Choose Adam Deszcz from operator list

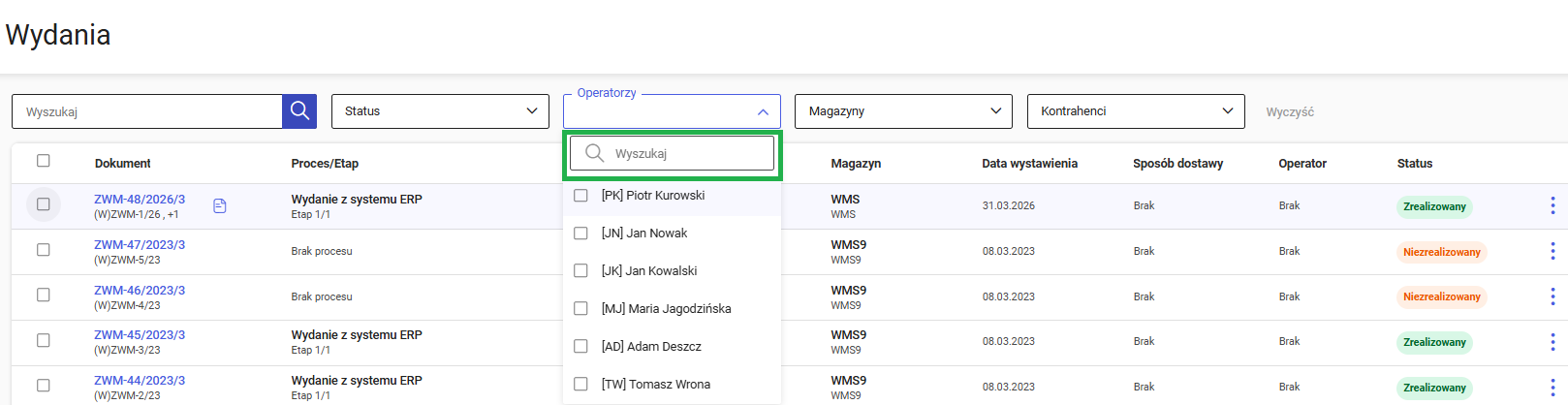(x=581, y=347)
